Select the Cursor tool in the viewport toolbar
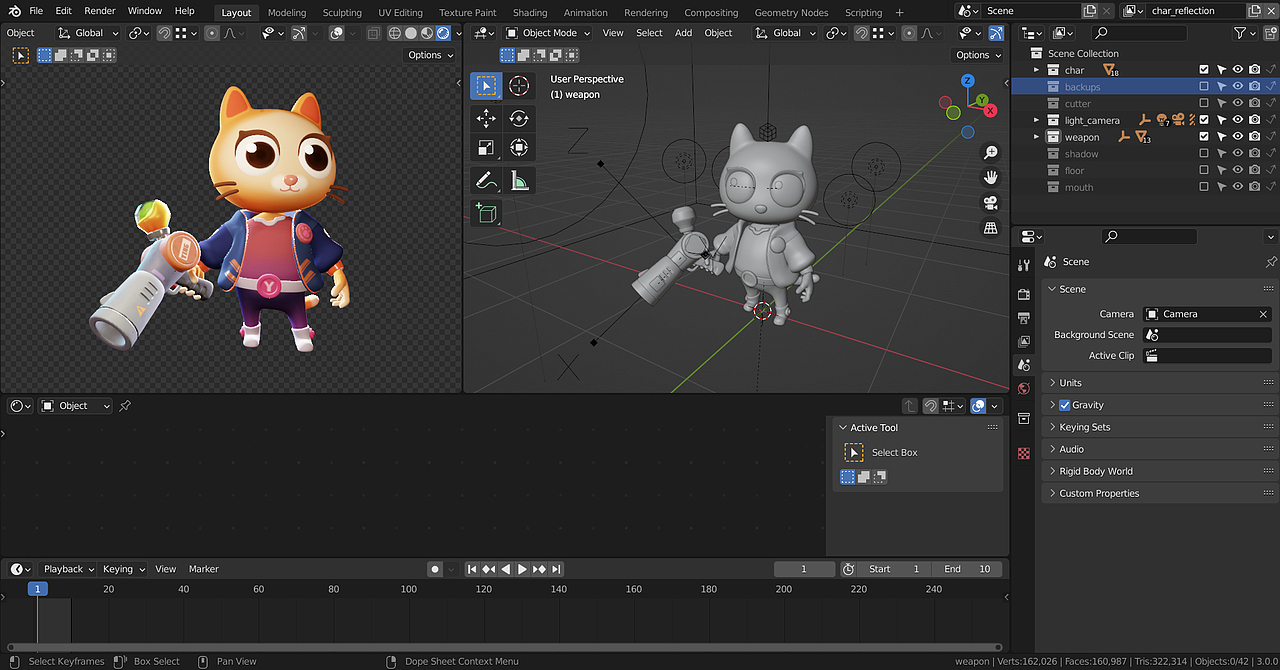 tap(518, 86)
